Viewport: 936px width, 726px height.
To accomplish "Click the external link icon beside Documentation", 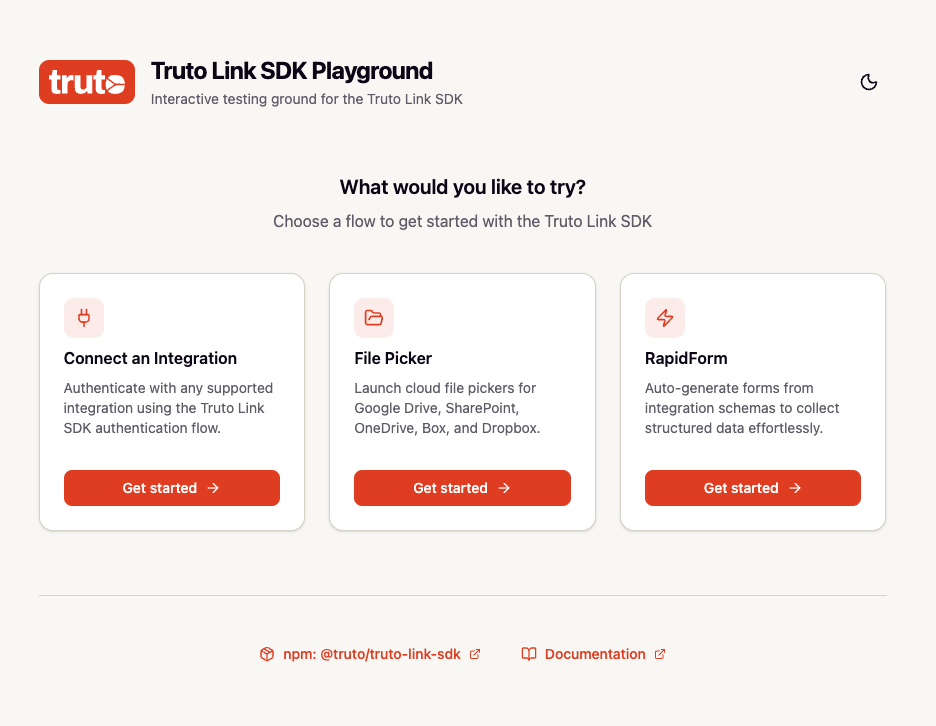I will [660, 654].
